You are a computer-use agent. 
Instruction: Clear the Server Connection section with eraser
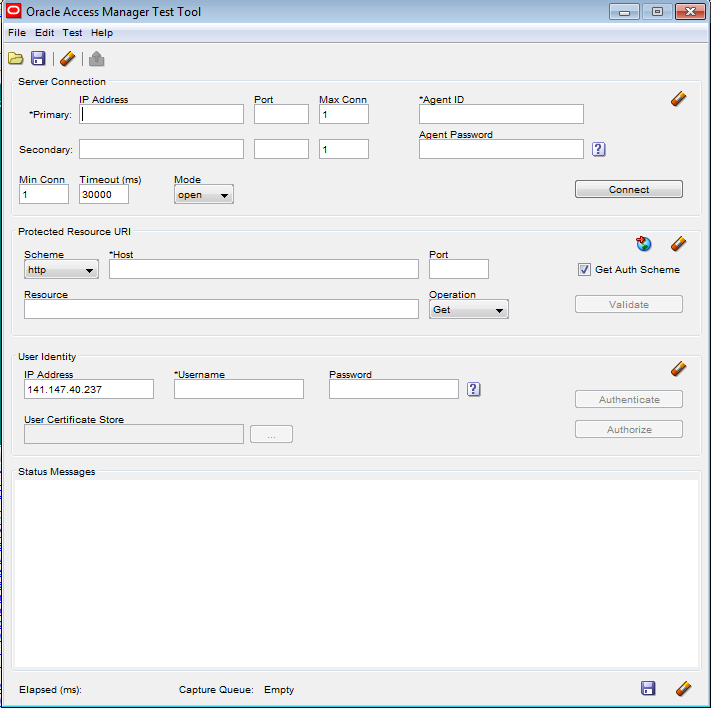click(678, 98)
